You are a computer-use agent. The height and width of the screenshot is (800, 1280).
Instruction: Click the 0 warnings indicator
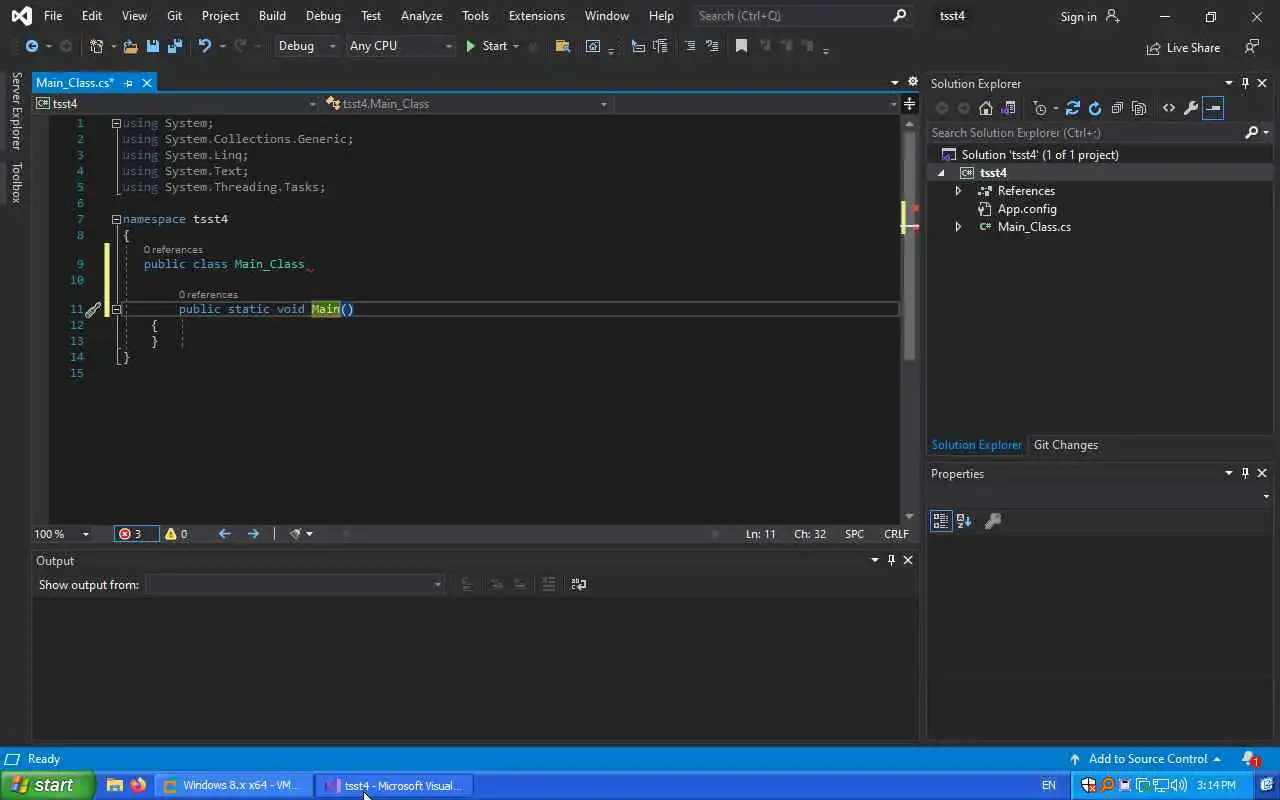(x=176, y=534)
